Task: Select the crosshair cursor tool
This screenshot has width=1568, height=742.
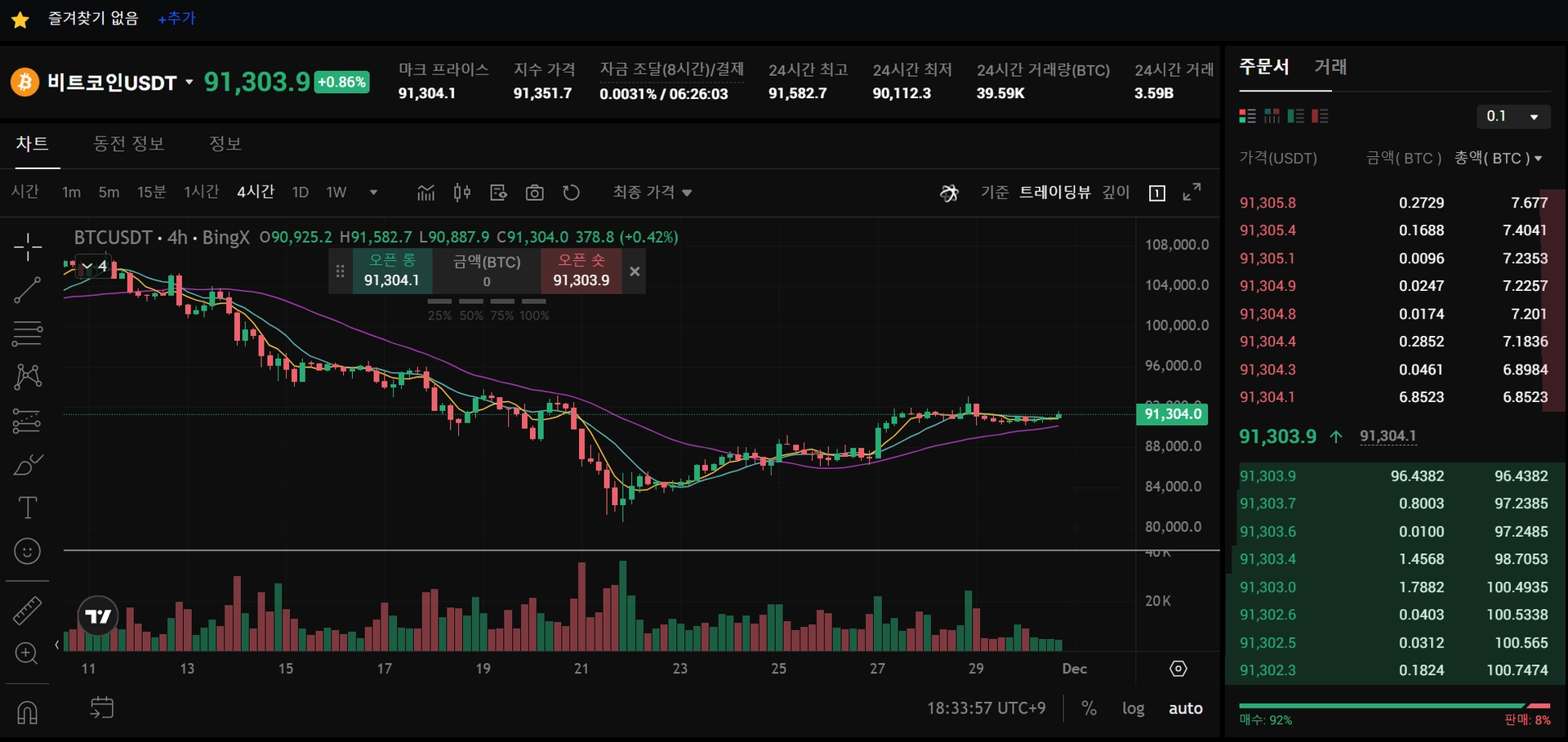Action: 28,247
